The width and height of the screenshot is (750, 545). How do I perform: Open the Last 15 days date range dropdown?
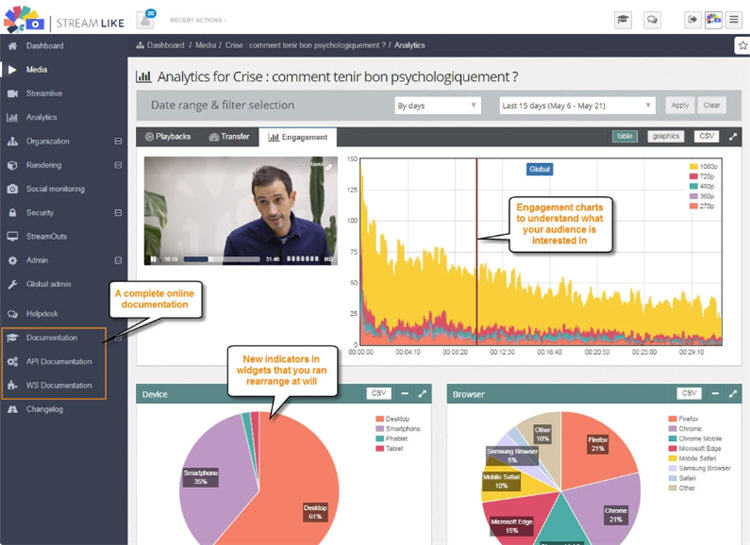(577, 106)
